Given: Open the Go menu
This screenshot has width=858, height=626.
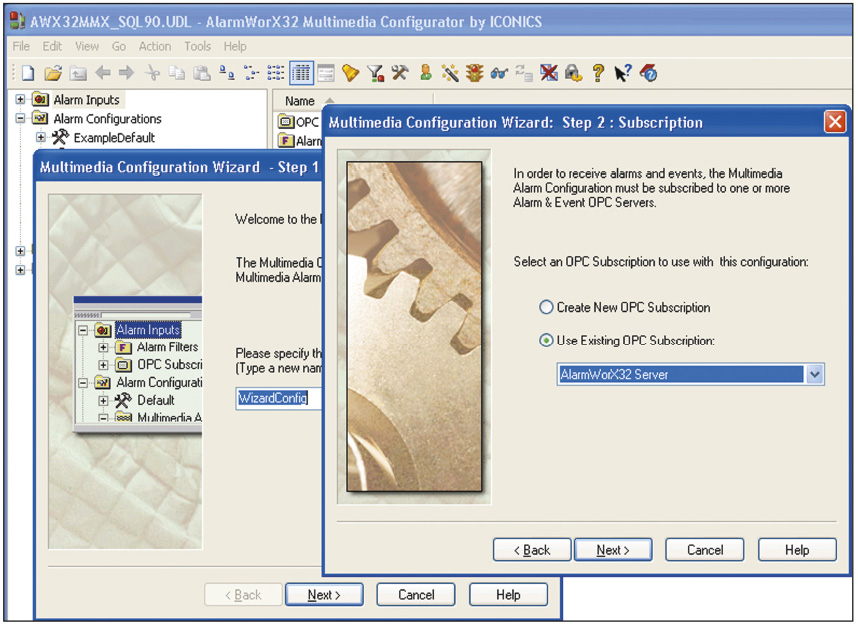Looking at the screenshot, I should point(119,47).
